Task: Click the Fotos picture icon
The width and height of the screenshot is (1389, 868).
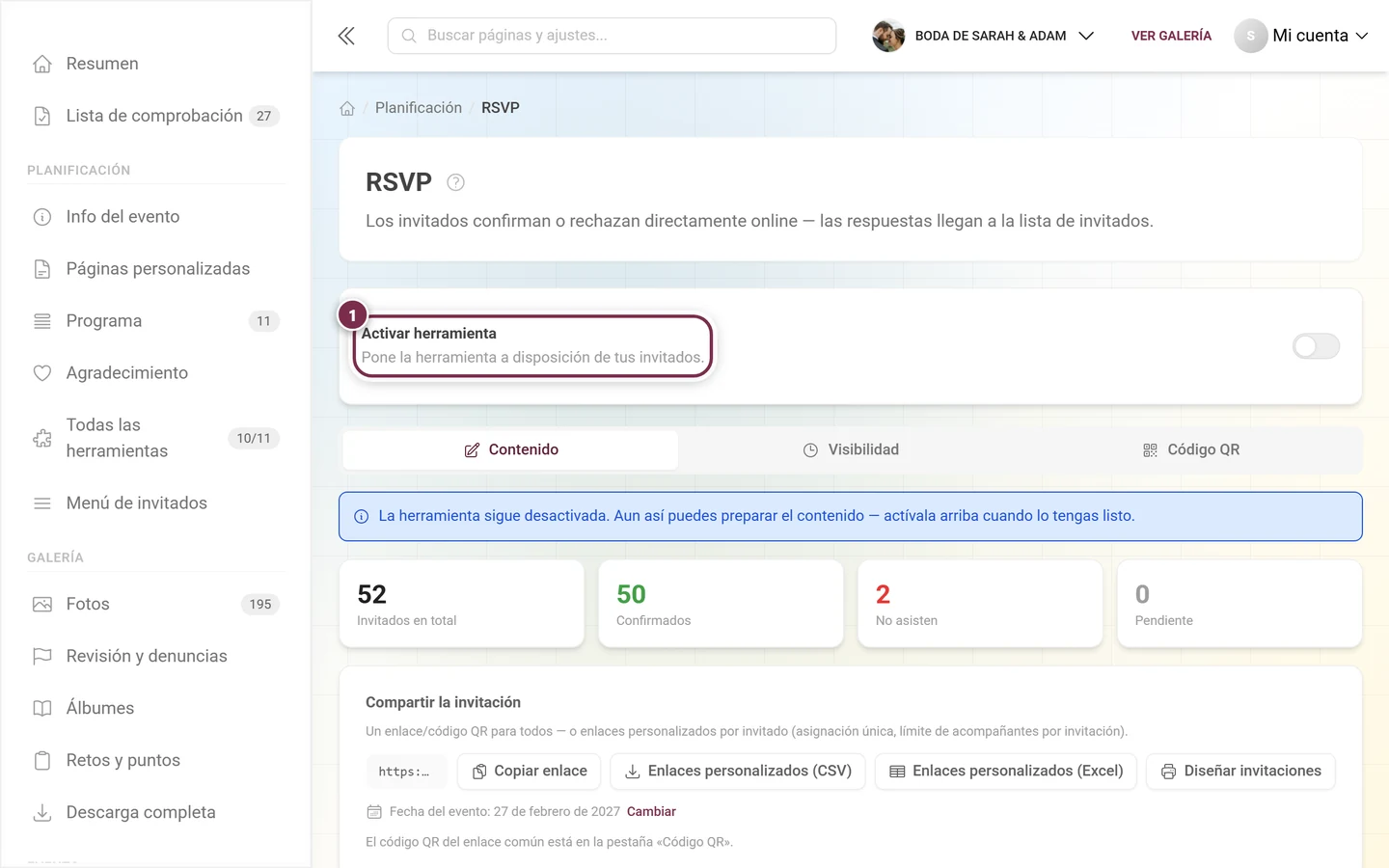Action: 42,605
